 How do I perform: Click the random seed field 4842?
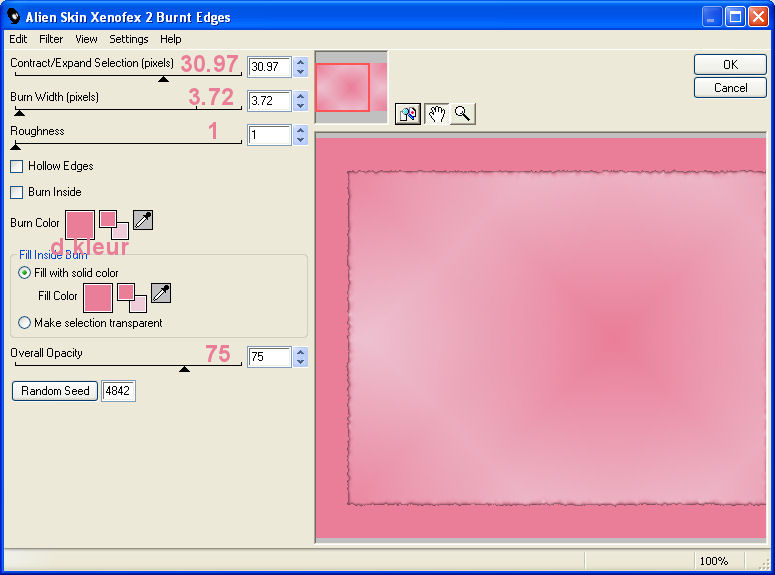(x=118, y=391)
